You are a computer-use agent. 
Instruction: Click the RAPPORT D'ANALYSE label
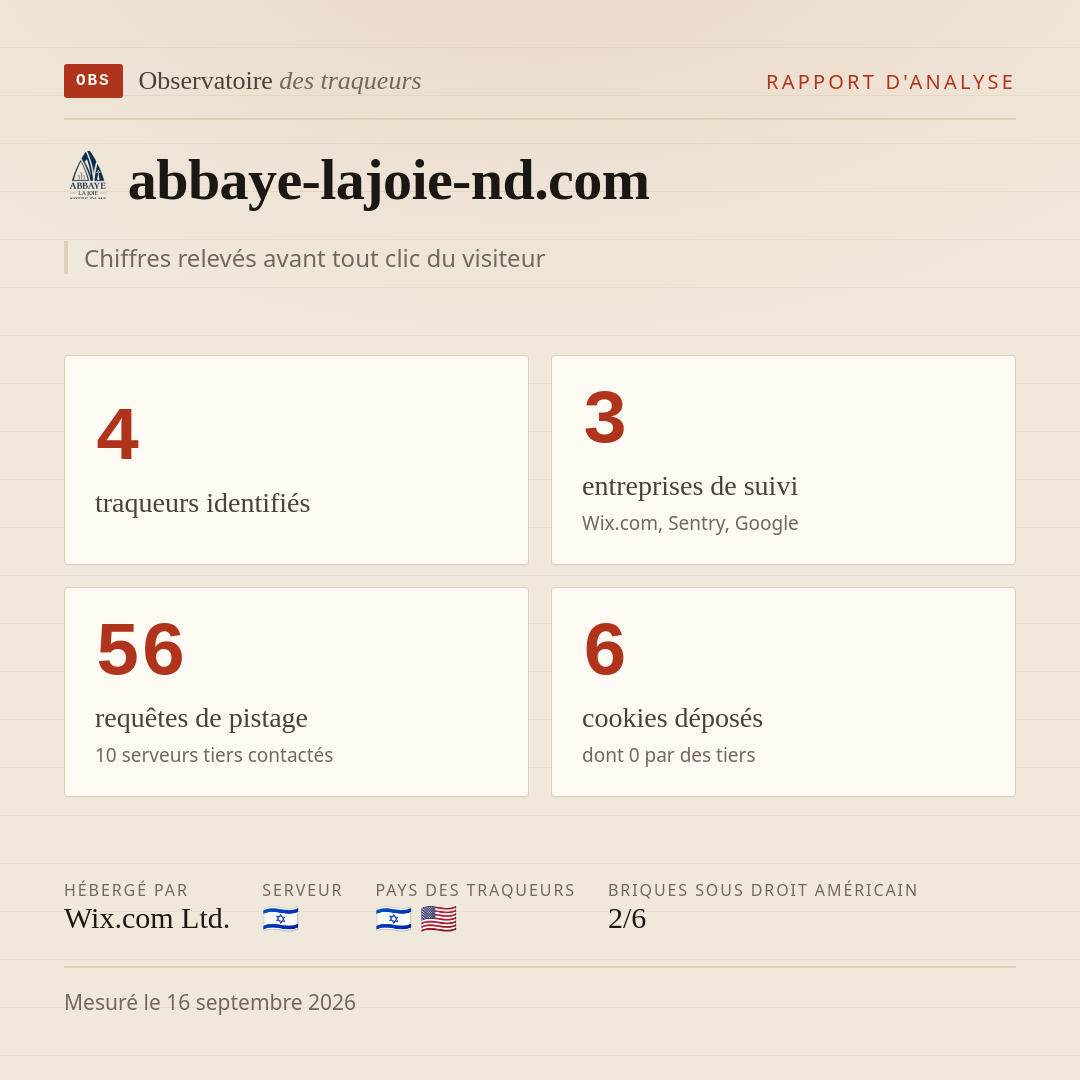[891, 82]
